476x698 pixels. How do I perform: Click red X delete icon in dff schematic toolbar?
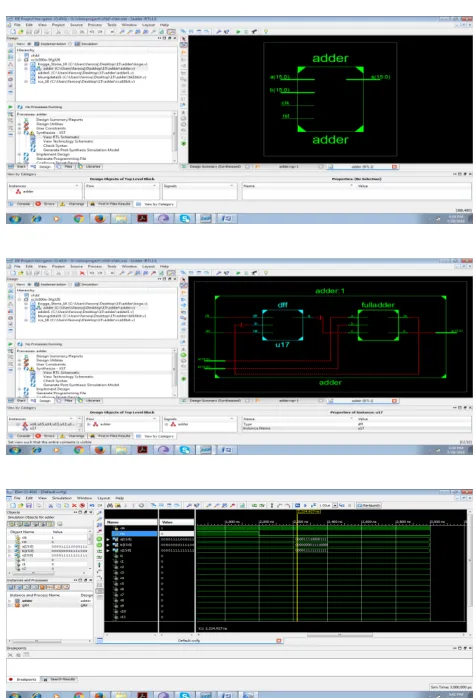[x=82, y=272]
